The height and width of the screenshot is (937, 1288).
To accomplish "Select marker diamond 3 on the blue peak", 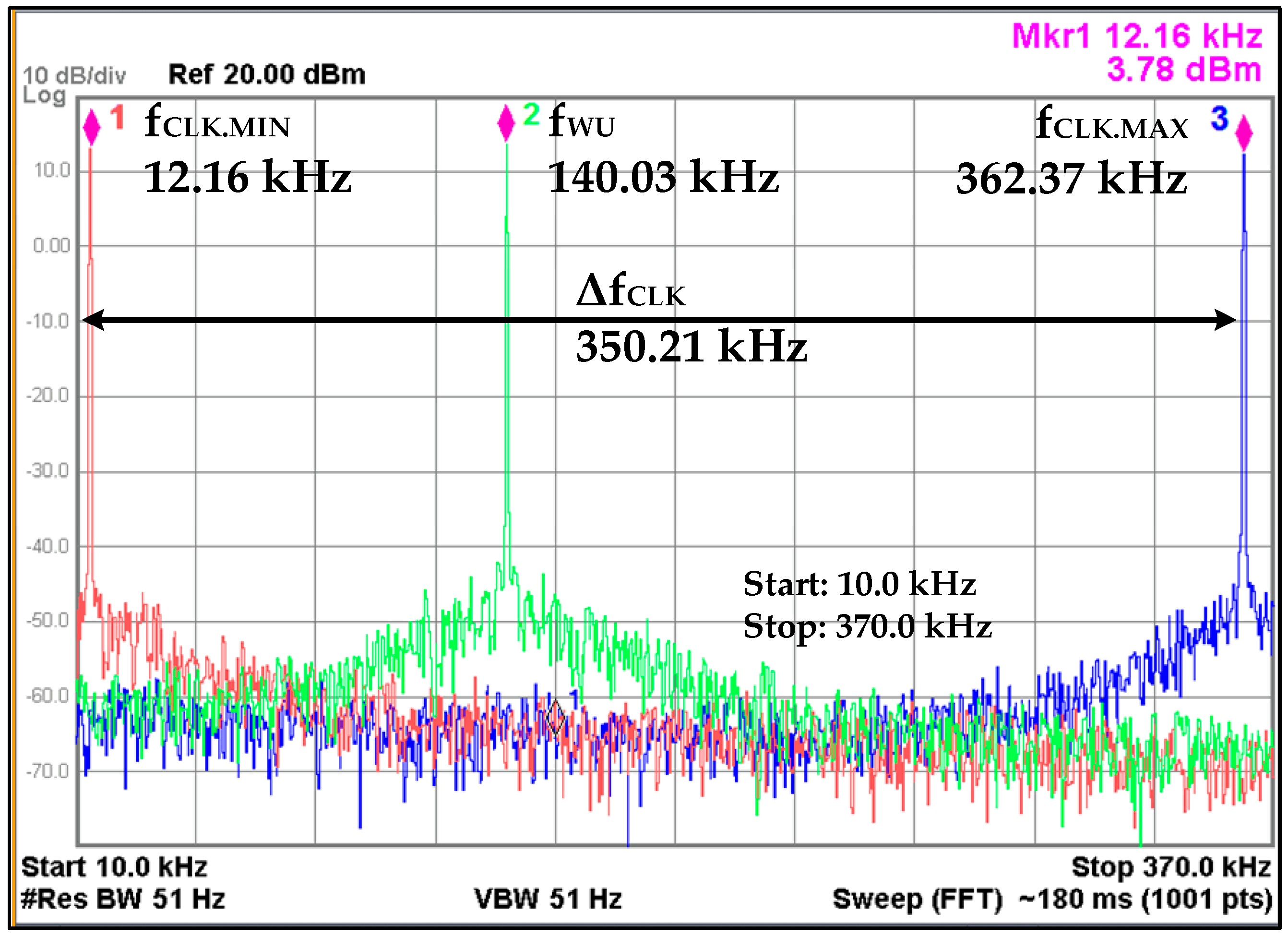I will tap(1244, 132).
